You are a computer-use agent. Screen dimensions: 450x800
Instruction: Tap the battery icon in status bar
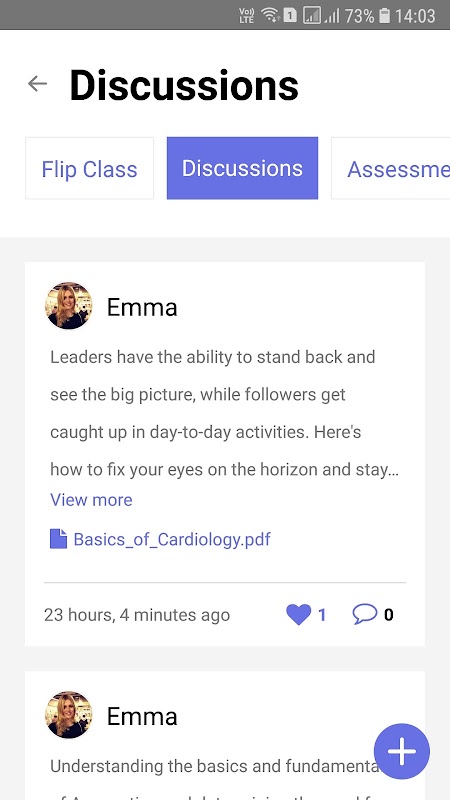pyautogui.click(x=384, y=16)
